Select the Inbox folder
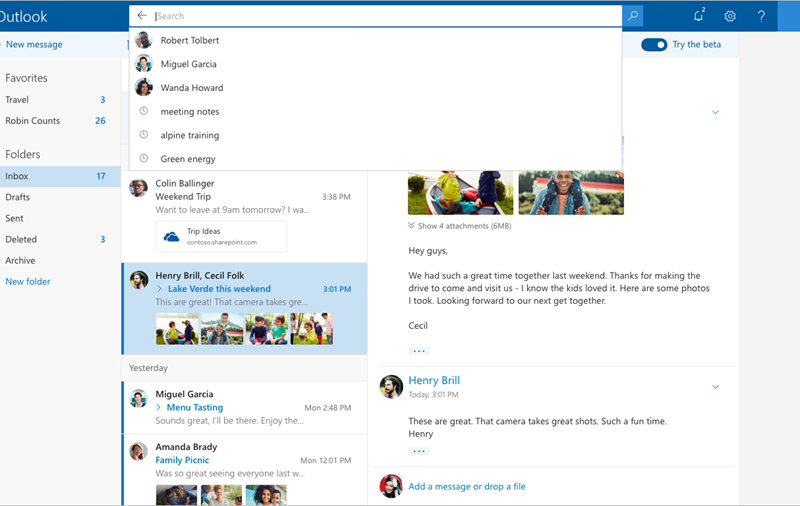800x506 pixels. [x=17, y=176]
